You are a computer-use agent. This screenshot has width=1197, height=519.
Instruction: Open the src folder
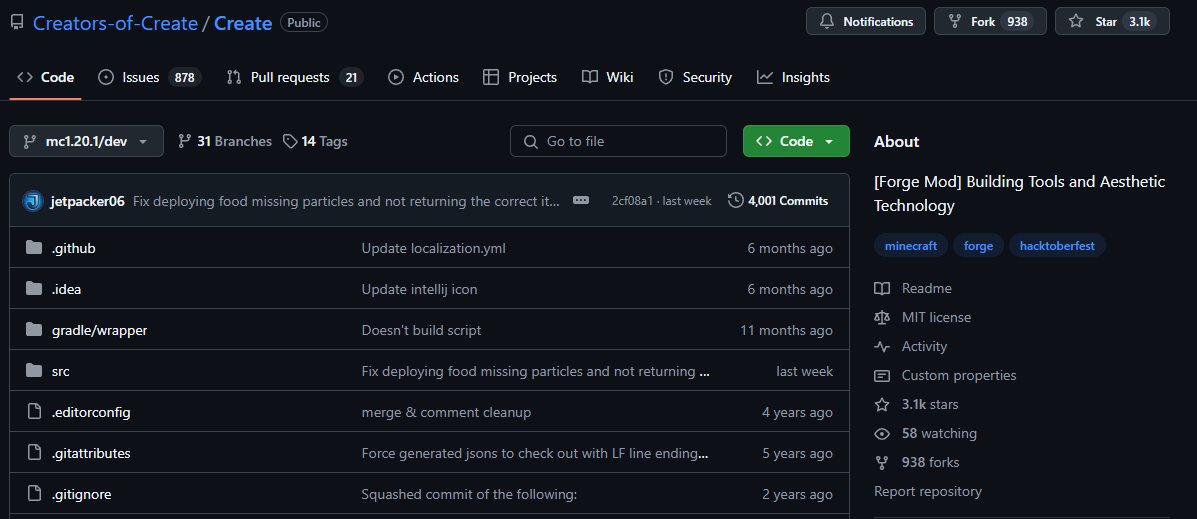point(61,371)
